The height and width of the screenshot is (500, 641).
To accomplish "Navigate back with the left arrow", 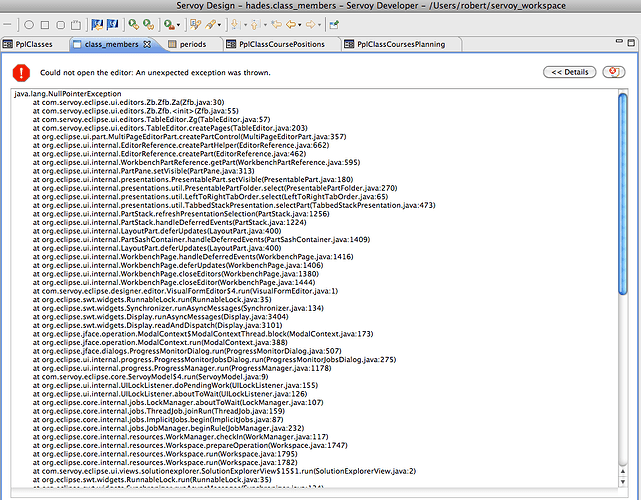I will pos(291,25).
